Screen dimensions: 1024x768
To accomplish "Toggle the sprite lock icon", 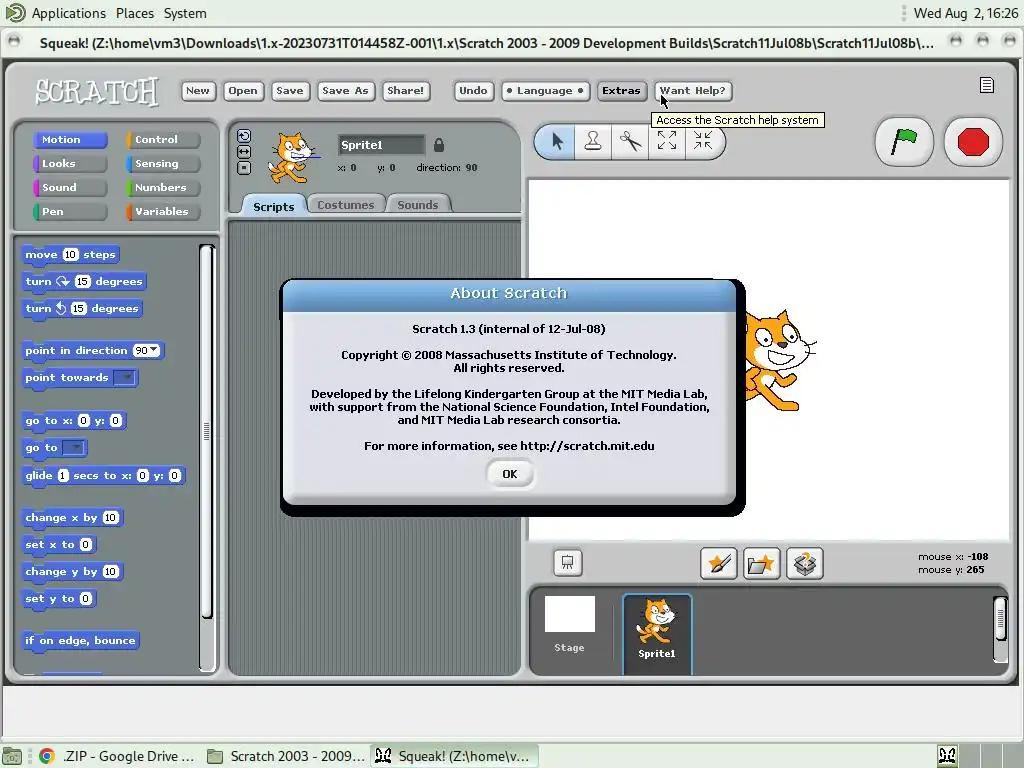I will (439, 144).
